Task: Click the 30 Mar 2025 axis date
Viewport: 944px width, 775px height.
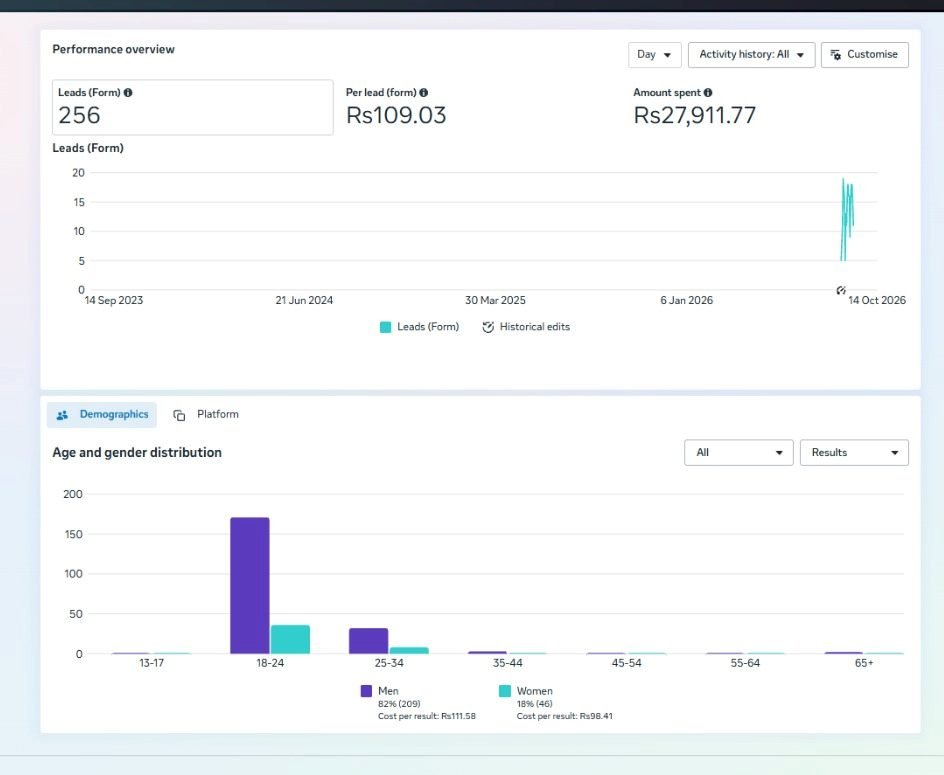Action: click(x=495, y=300)
